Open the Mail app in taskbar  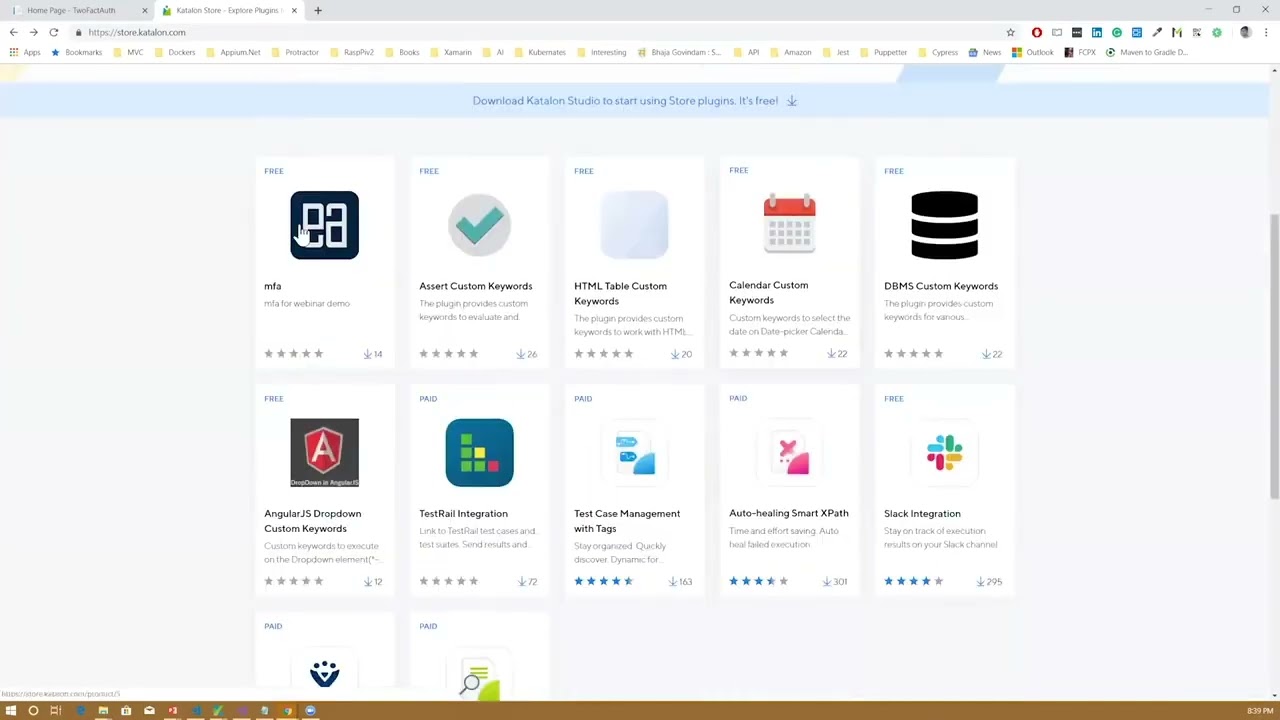point(149,711)
